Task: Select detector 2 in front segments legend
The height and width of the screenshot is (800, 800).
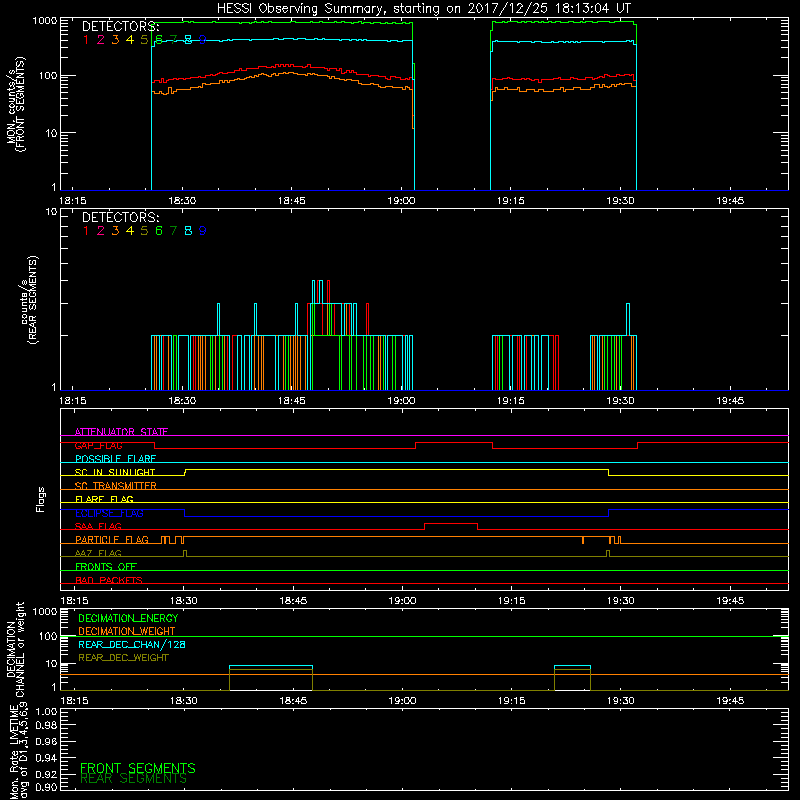Action: (101, 40)
